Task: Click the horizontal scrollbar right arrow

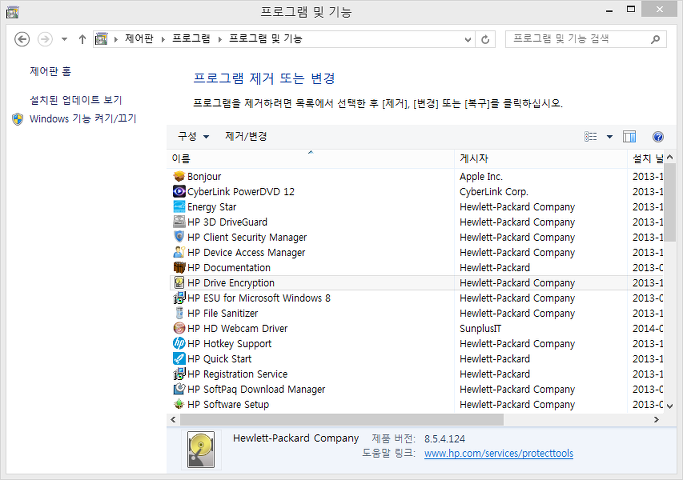Action: [656, 420]
